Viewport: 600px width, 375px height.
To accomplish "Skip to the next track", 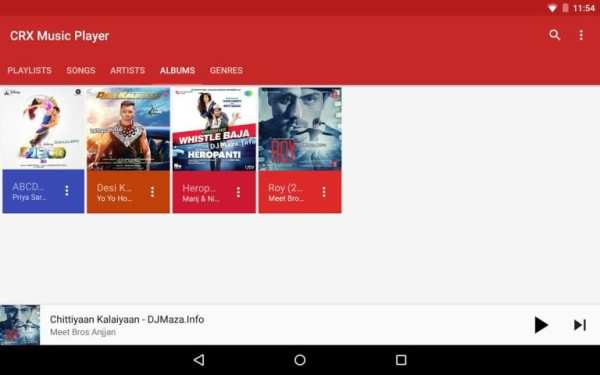I will point(580,325).
